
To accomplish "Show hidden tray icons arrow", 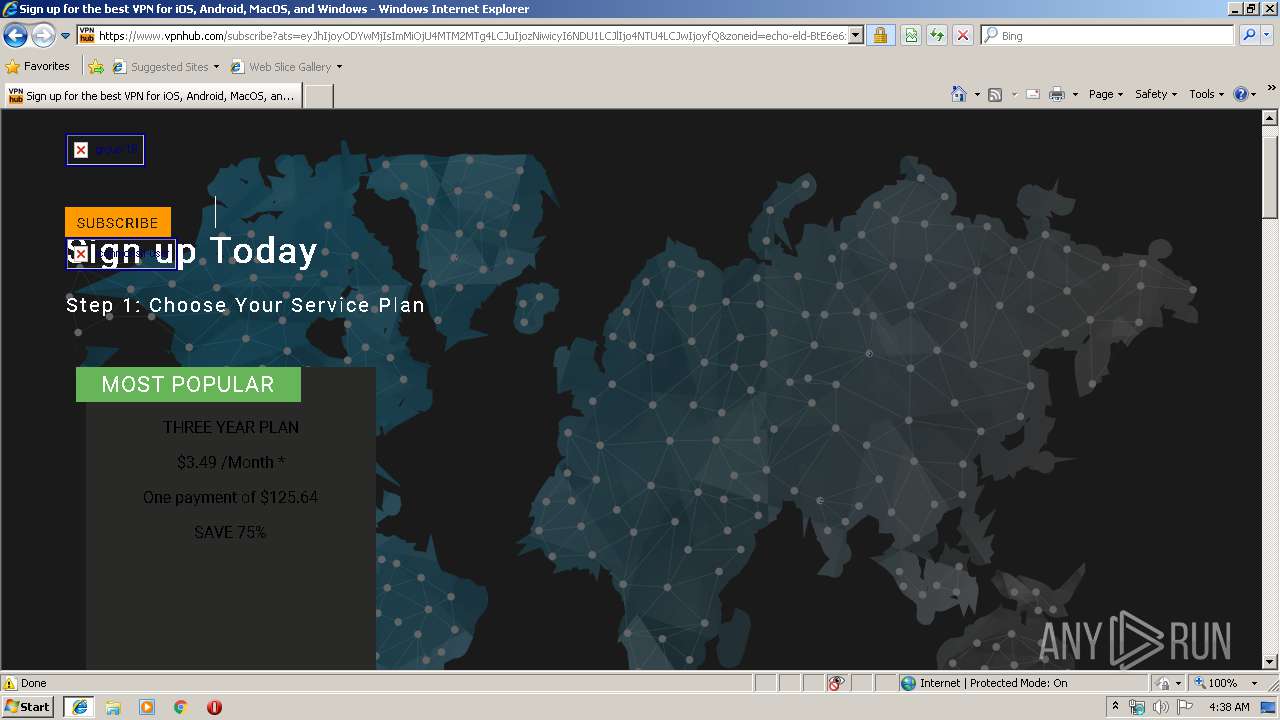I will 1115,707.
